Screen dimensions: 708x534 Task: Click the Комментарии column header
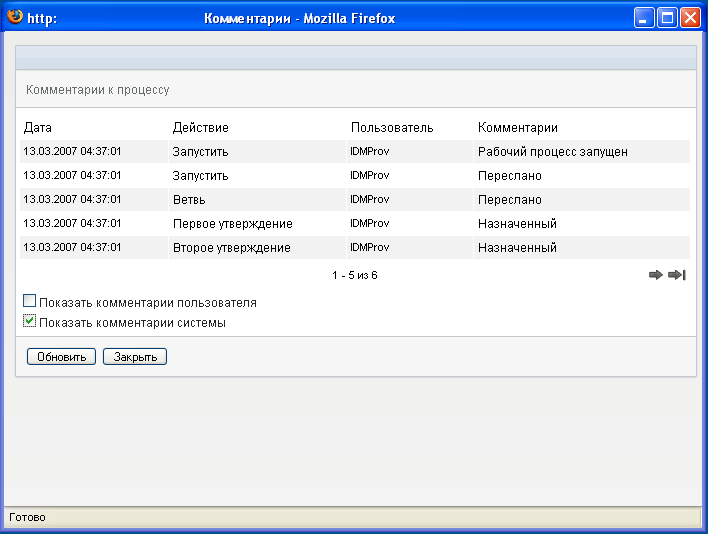pyautogui.click(x=517, y=128)
